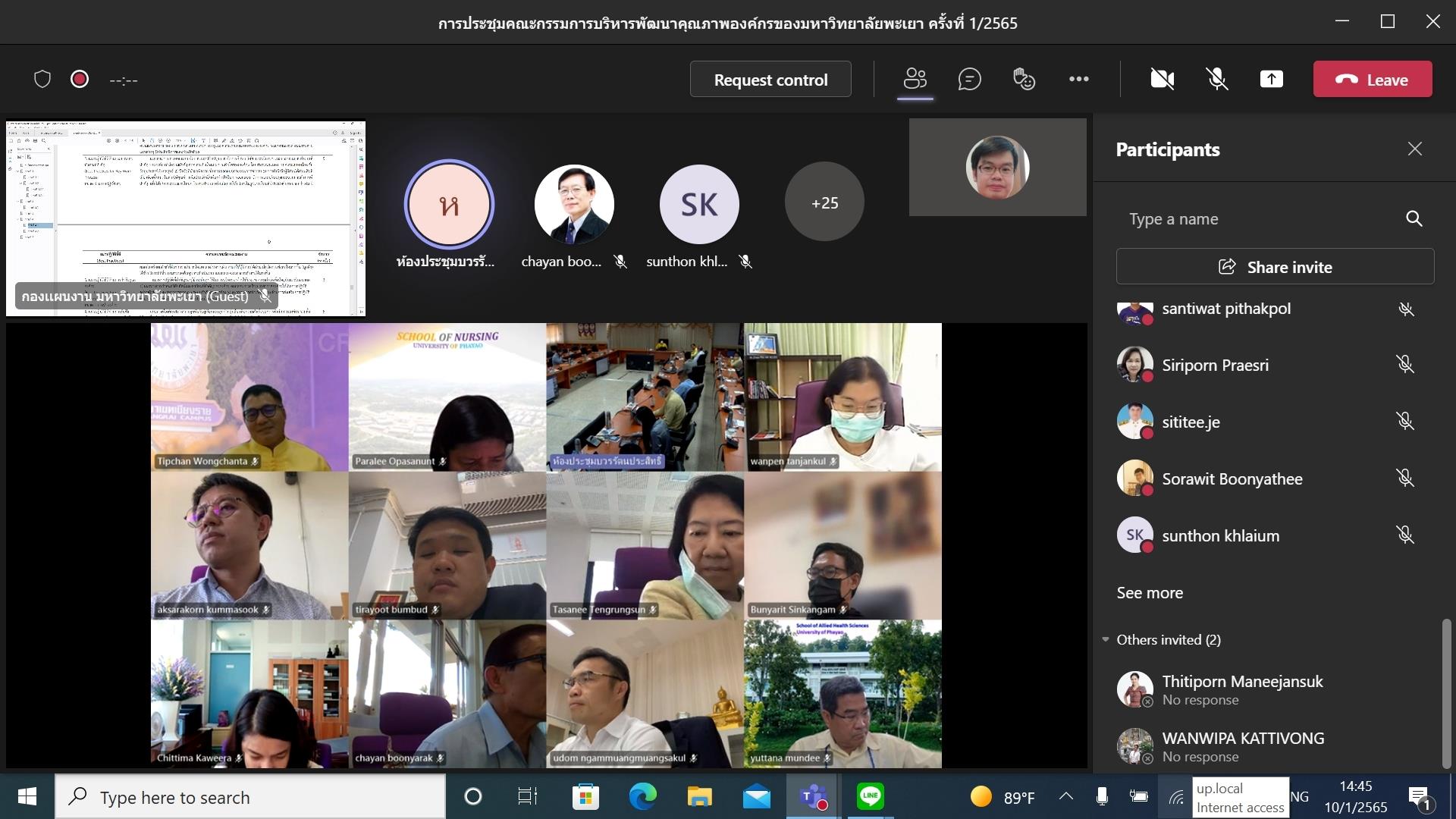Open the More actions ellipsis
Viewport: 1456px width, 819px height.
tap(1078, 79)
